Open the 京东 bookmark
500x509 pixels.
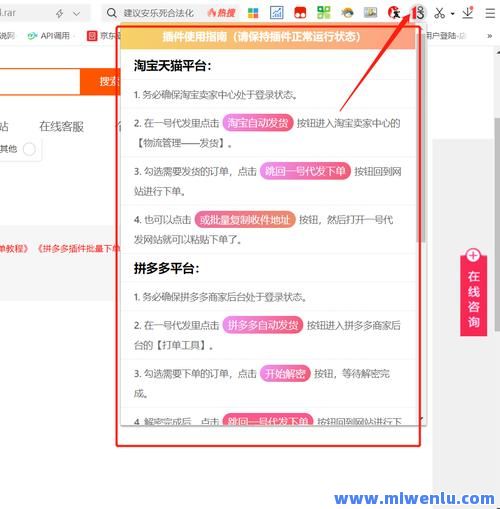tap(103, 36)
